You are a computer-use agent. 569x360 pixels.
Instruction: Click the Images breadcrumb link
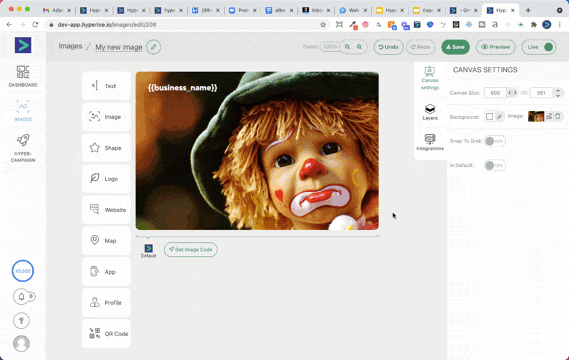pyautogui.click(x=70, y=46)
